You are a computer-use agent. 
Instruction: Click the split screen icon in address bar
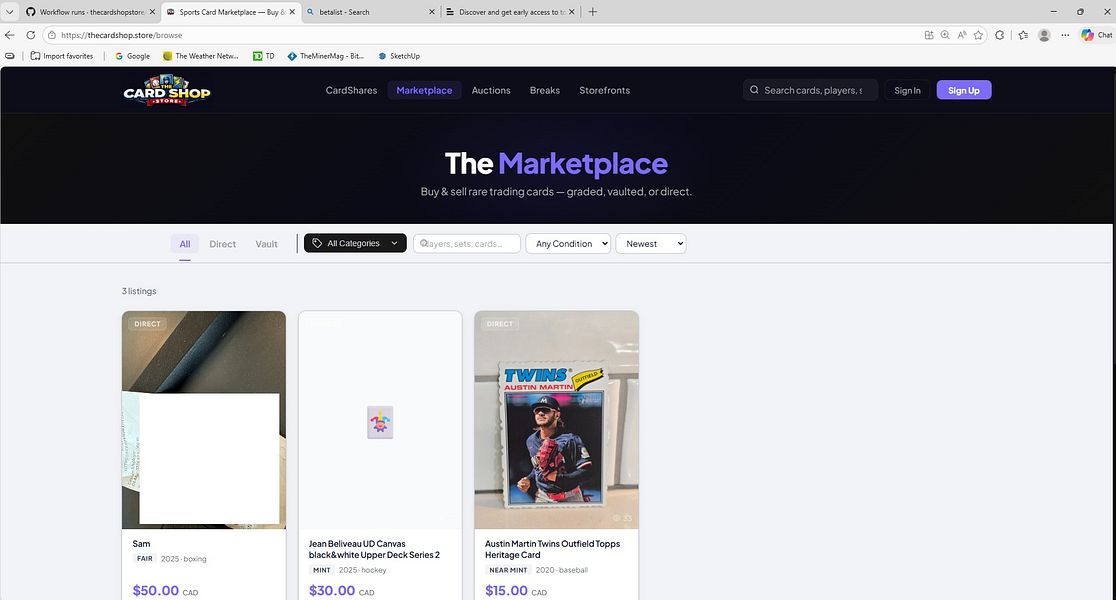(929, 35)
